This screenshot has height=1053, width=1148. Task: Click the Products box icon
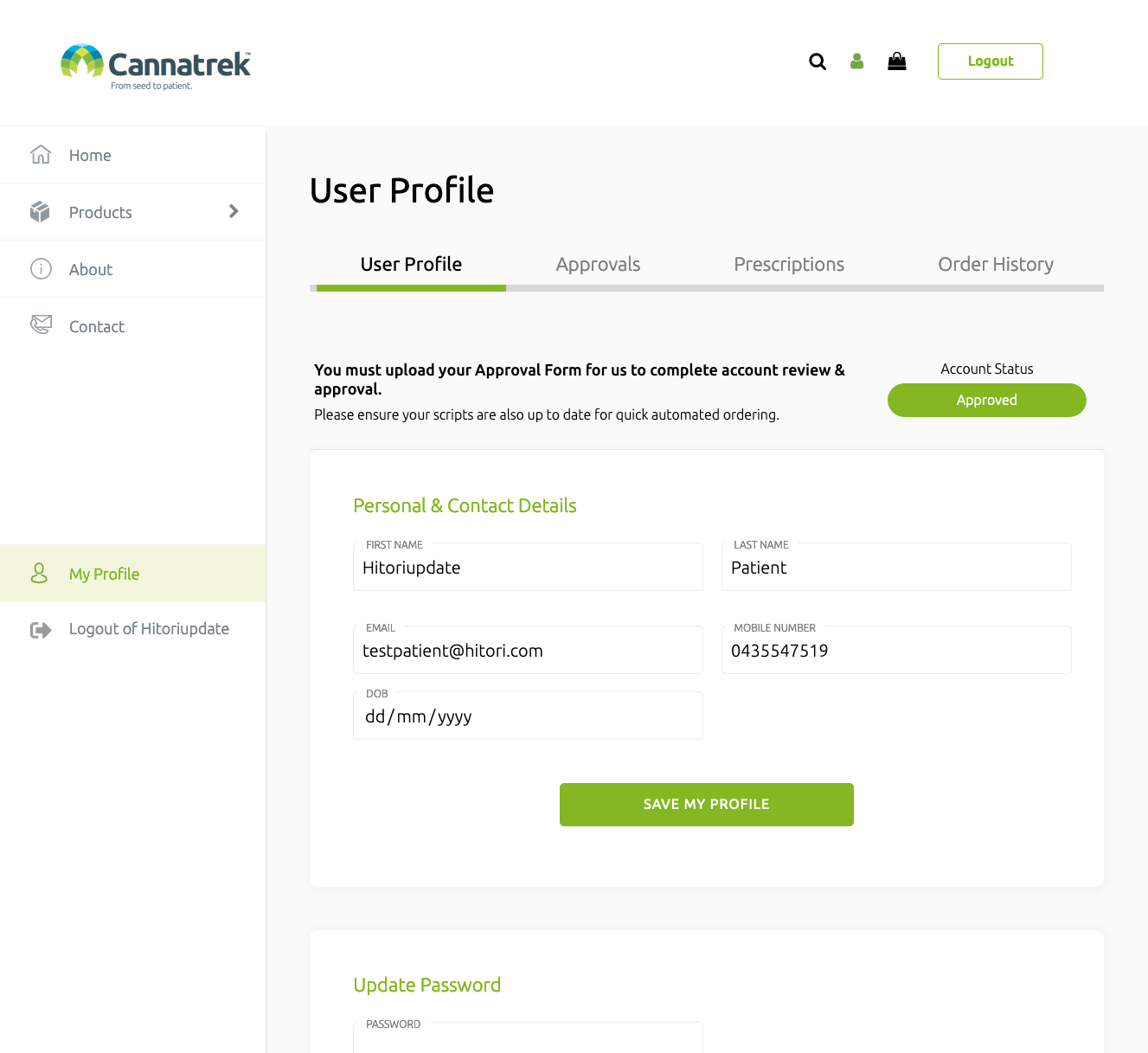pos(41,212)
